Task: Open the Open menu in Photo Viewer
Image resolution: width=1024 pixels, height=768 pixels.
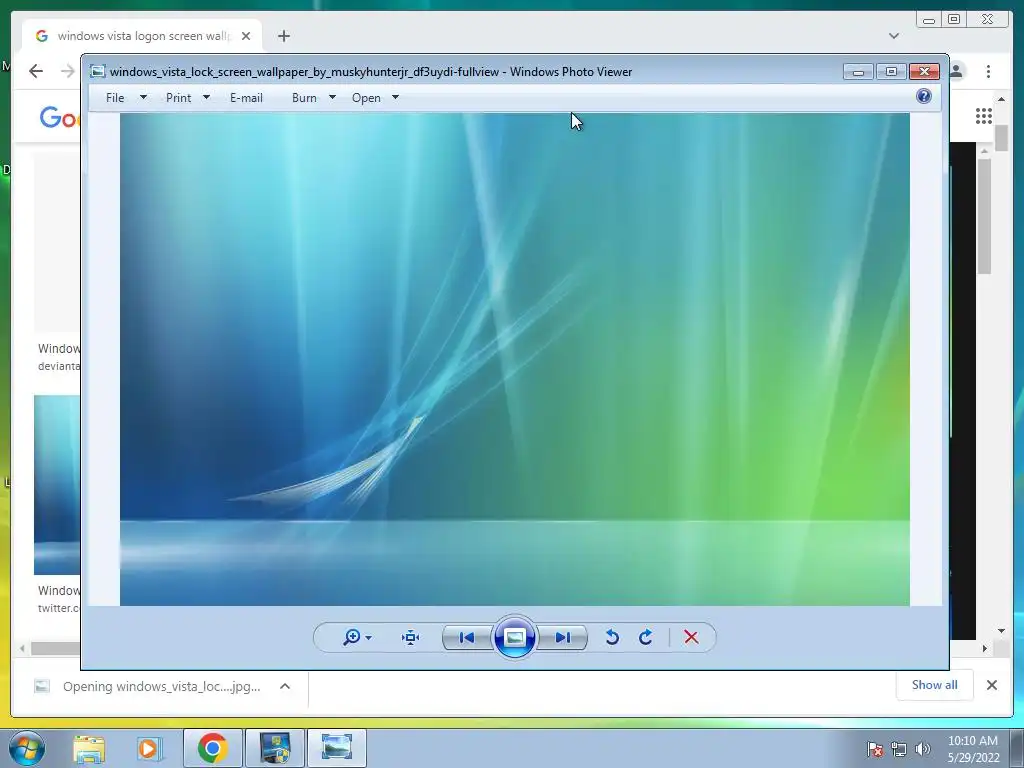Action: pyautogui.click(x=366, y=97)
